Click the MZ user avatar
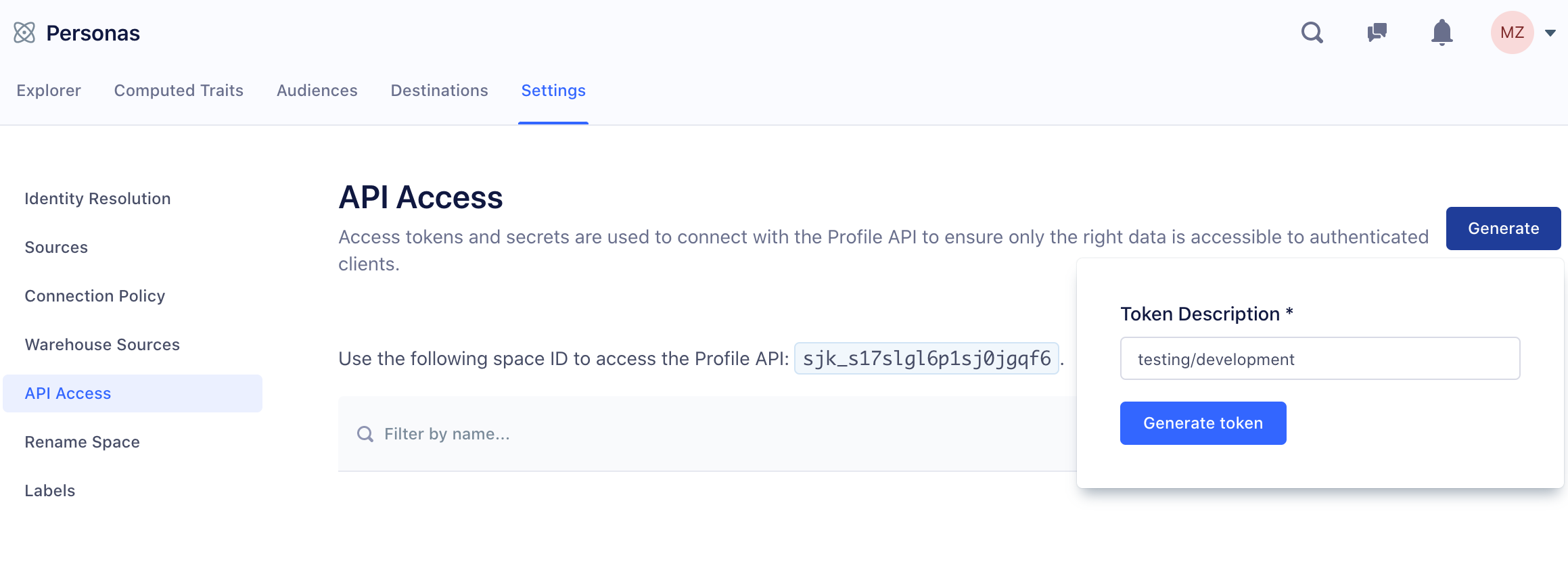This screenshot has width=1568, height=576. (x=1512, y=32)
